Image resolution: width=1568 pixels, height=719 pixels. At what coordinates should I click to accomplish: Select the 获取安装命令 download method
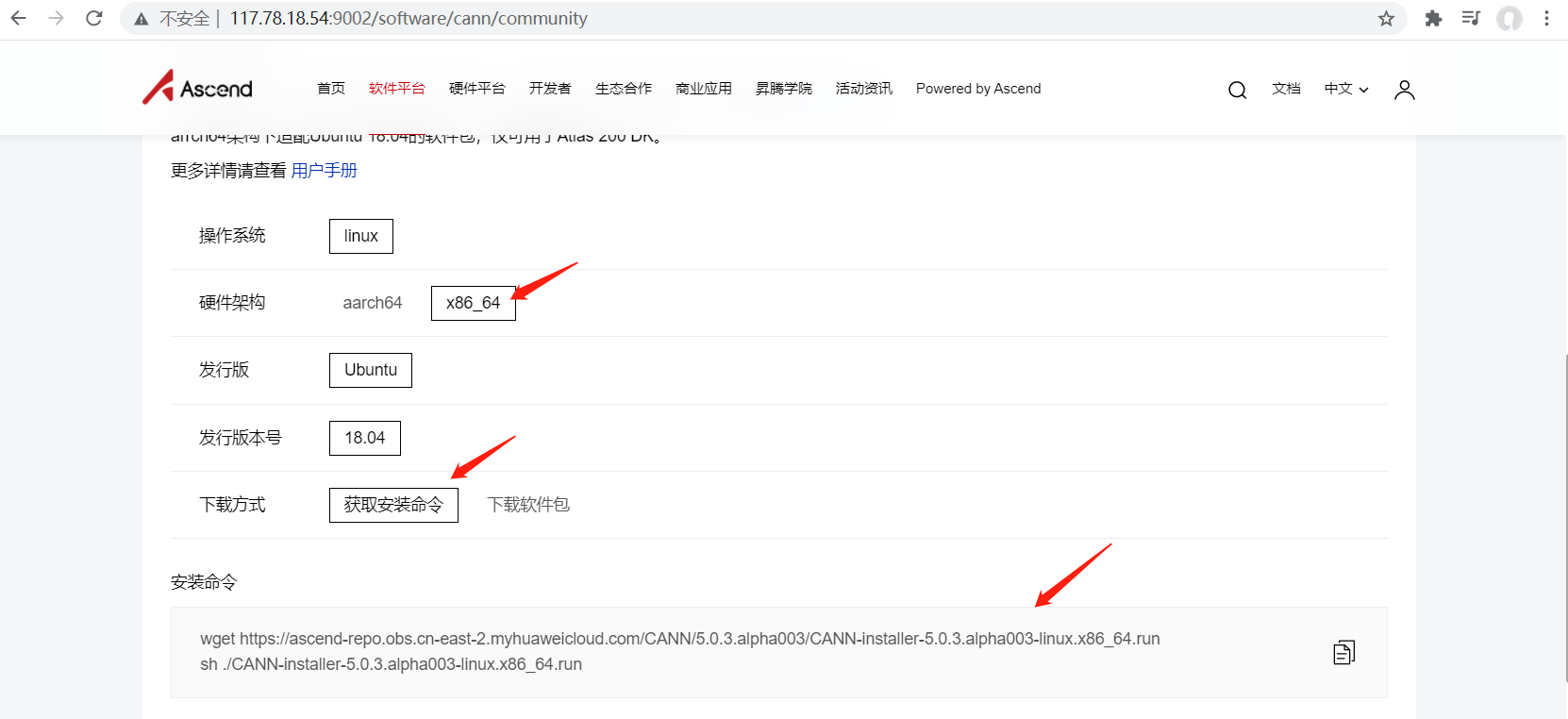tap(393, 505)
